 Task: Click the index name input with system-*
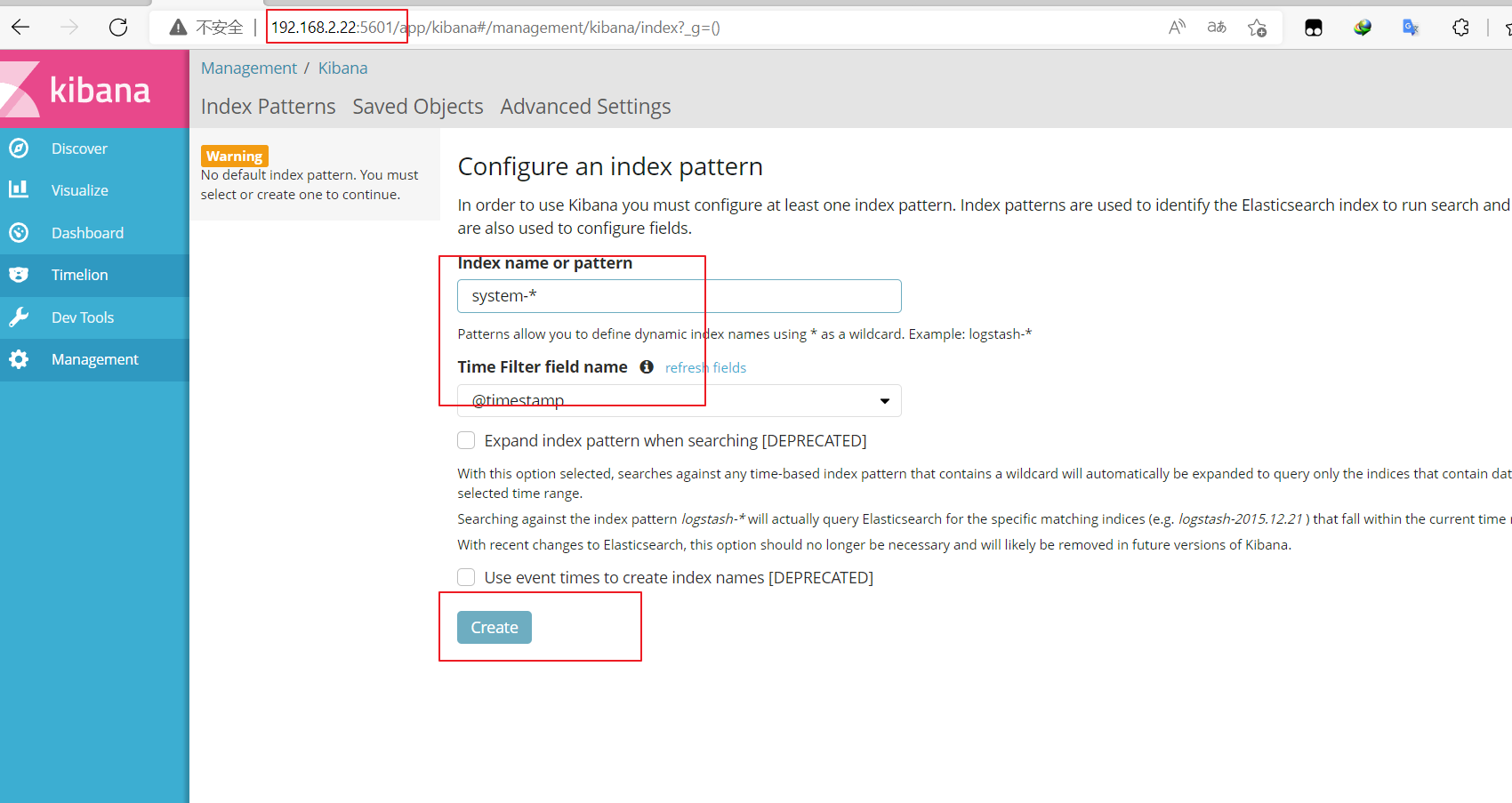680,296
